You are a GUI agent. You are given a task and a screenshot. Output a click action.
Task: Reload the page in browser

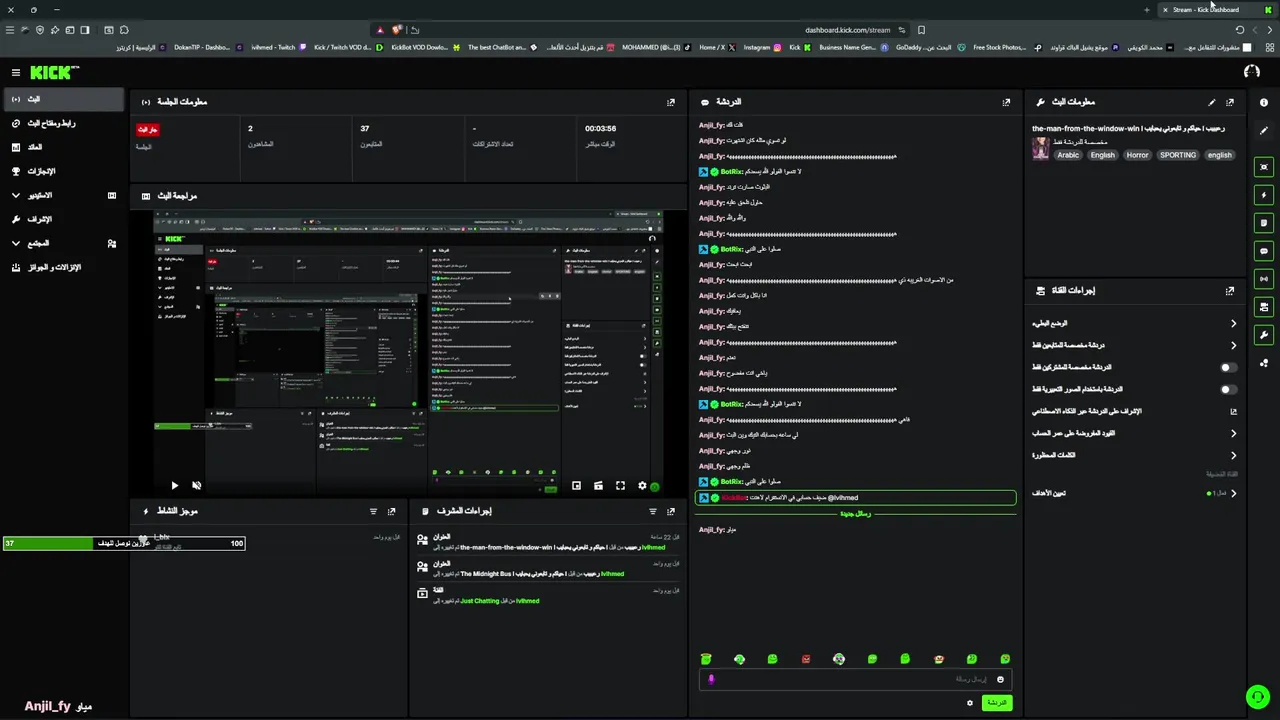[x=1240, y=30]
